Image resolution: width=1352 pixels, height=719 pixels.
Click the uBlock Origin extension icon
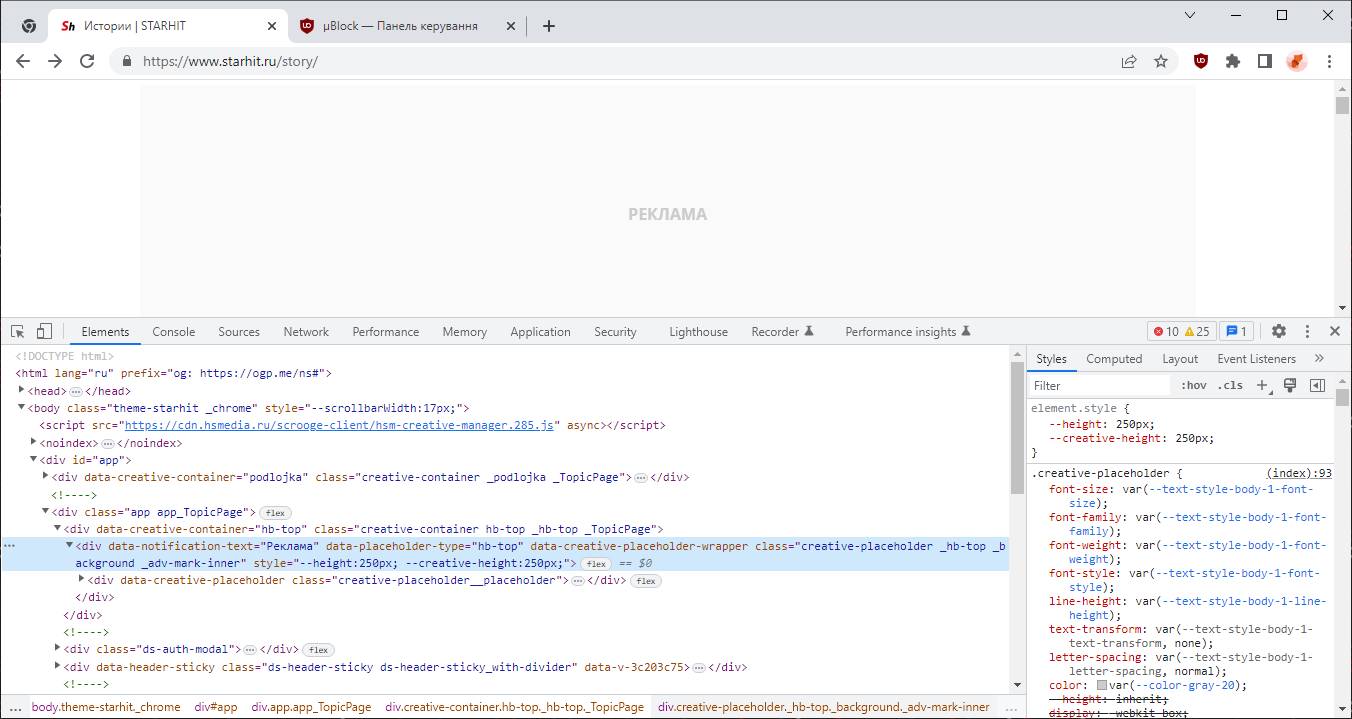coord(1200,61)
